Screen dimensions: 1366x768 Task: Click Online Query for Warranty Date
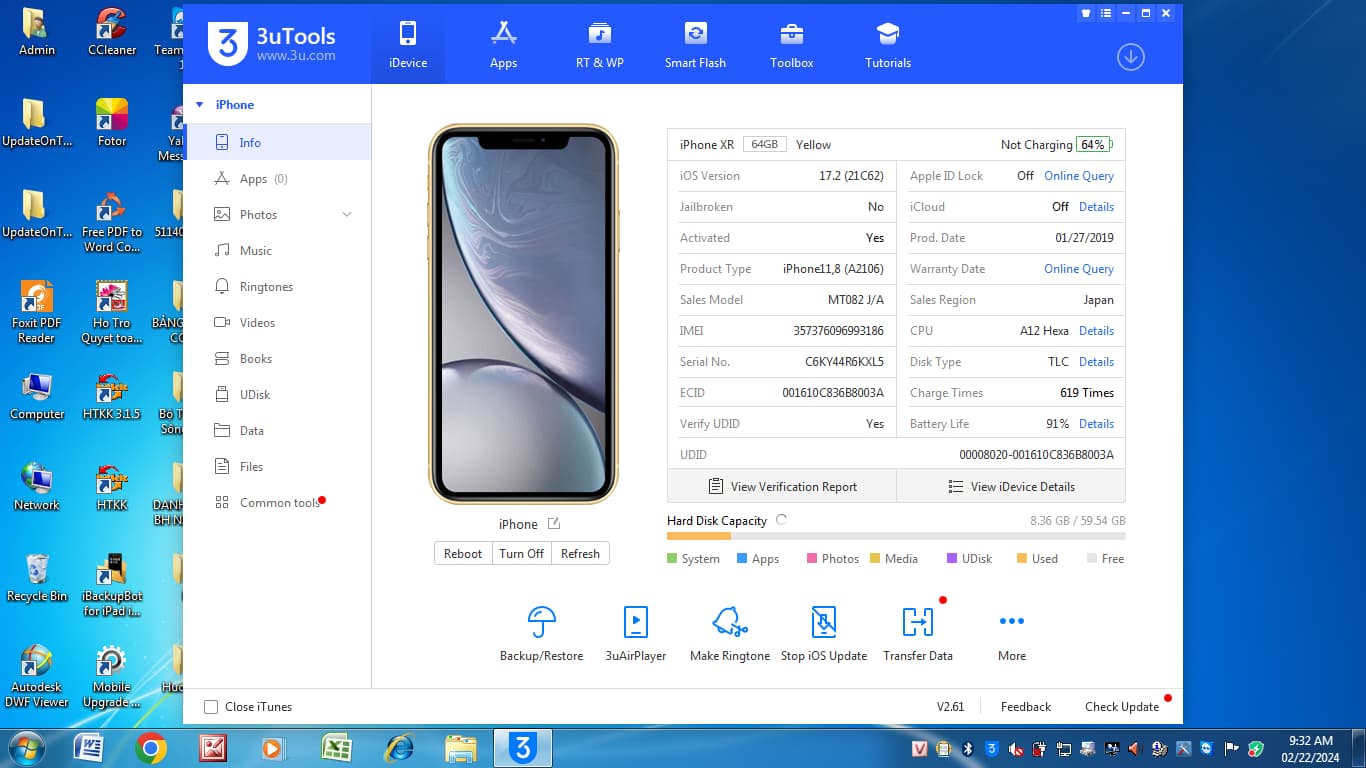click(1079, 268)
